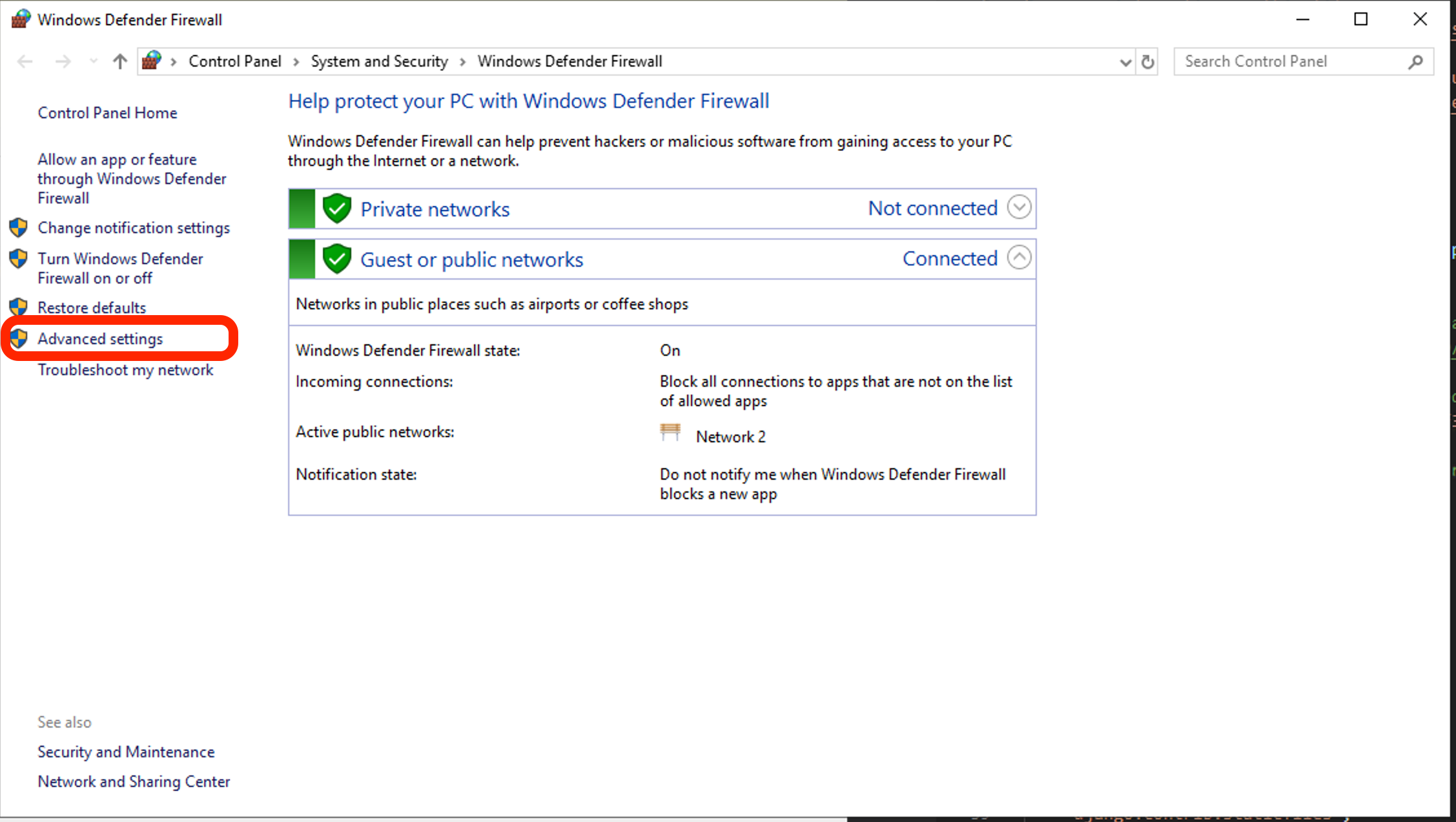Click the Up one level arrow
The image size is (1456, 822).
(119, 61)
